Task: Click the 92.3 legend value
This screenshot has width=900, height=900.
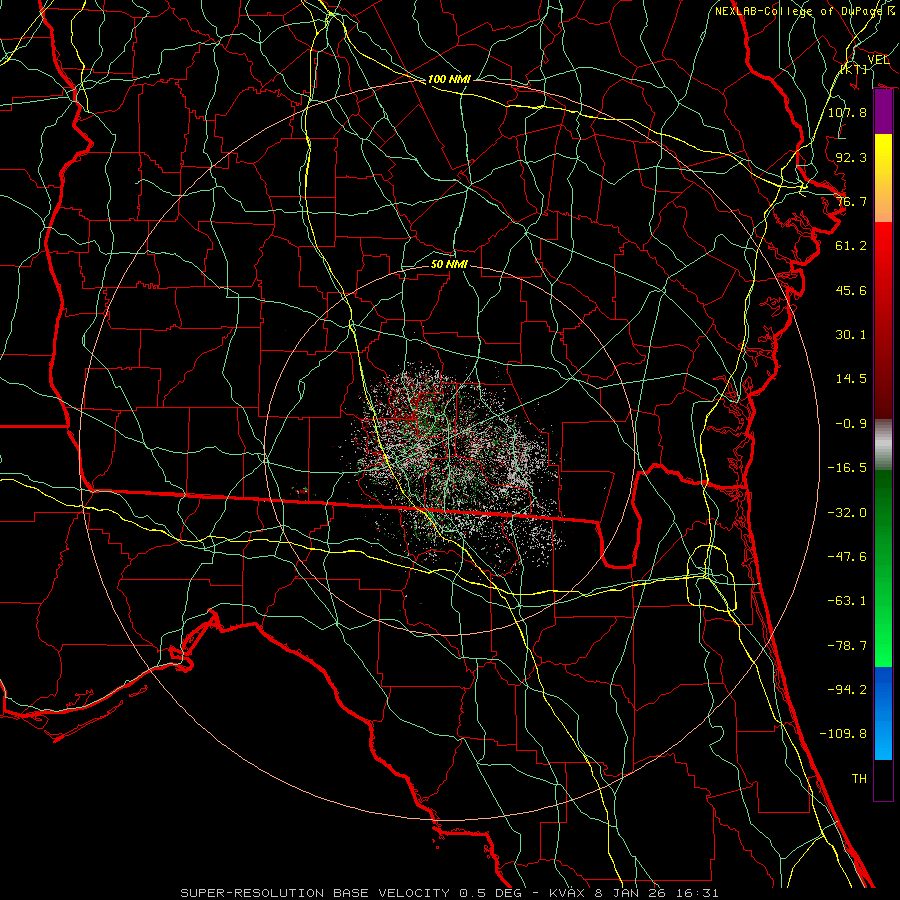Action: coord(851,157)
